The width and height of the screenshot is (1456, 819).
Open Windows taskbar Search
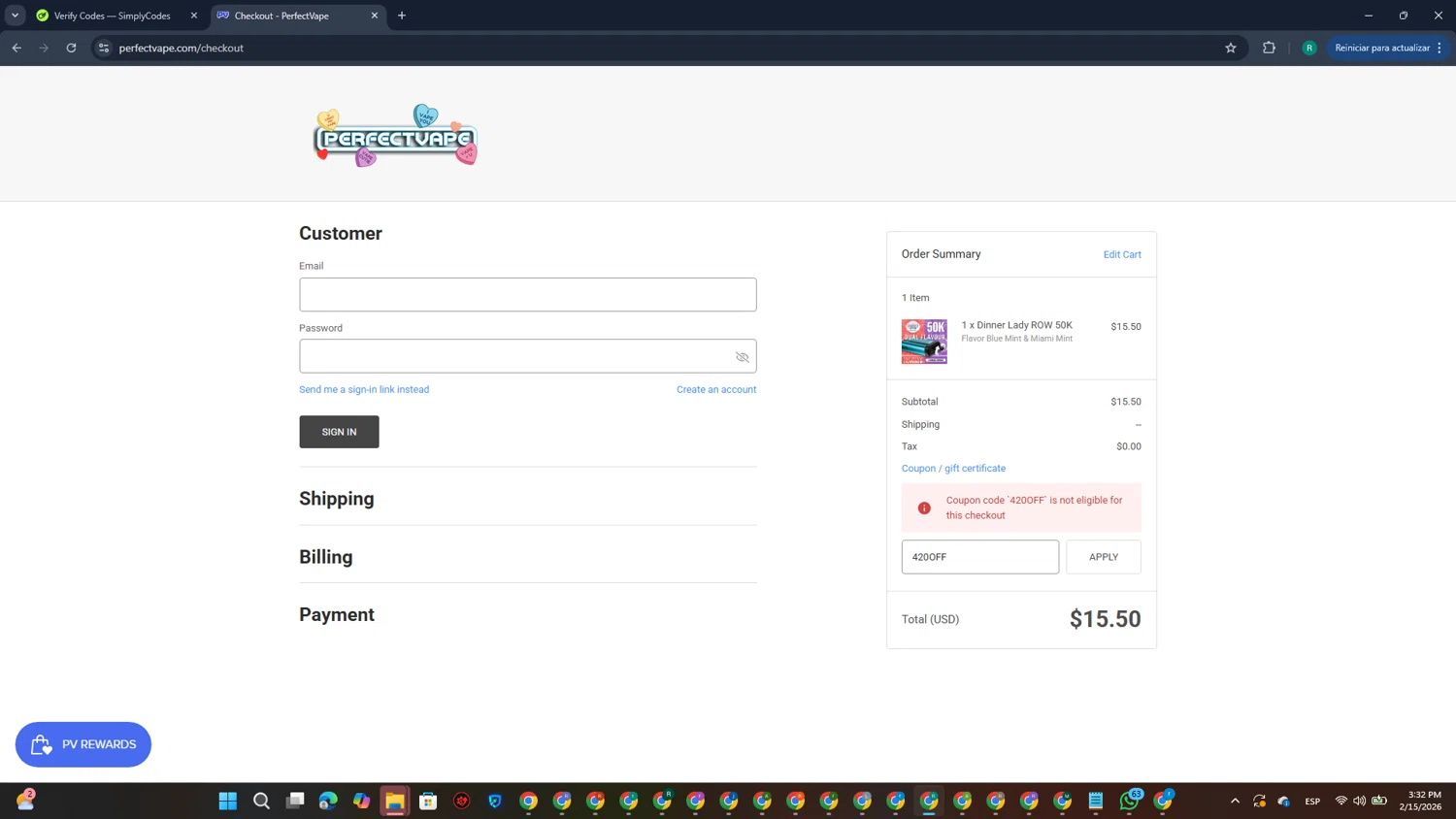coord(261,801)
